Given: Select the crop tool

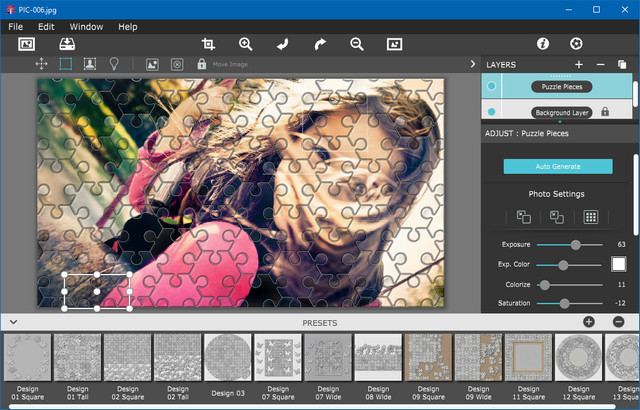Looking at the screenshot, I should click(208, 44).
